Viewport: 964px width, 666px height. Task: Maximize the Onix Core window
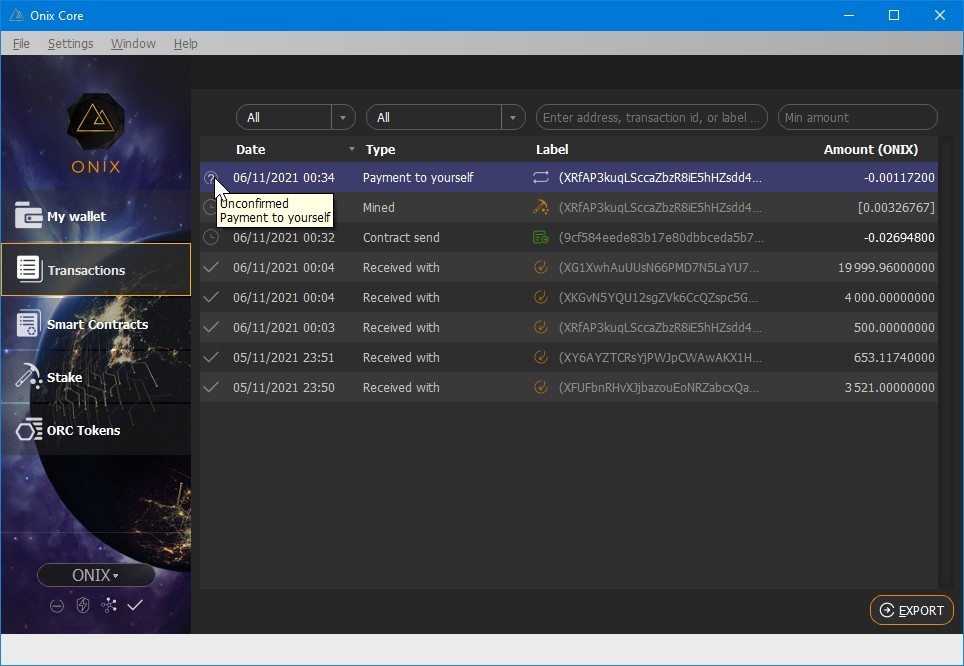click(x=894, y=15)
